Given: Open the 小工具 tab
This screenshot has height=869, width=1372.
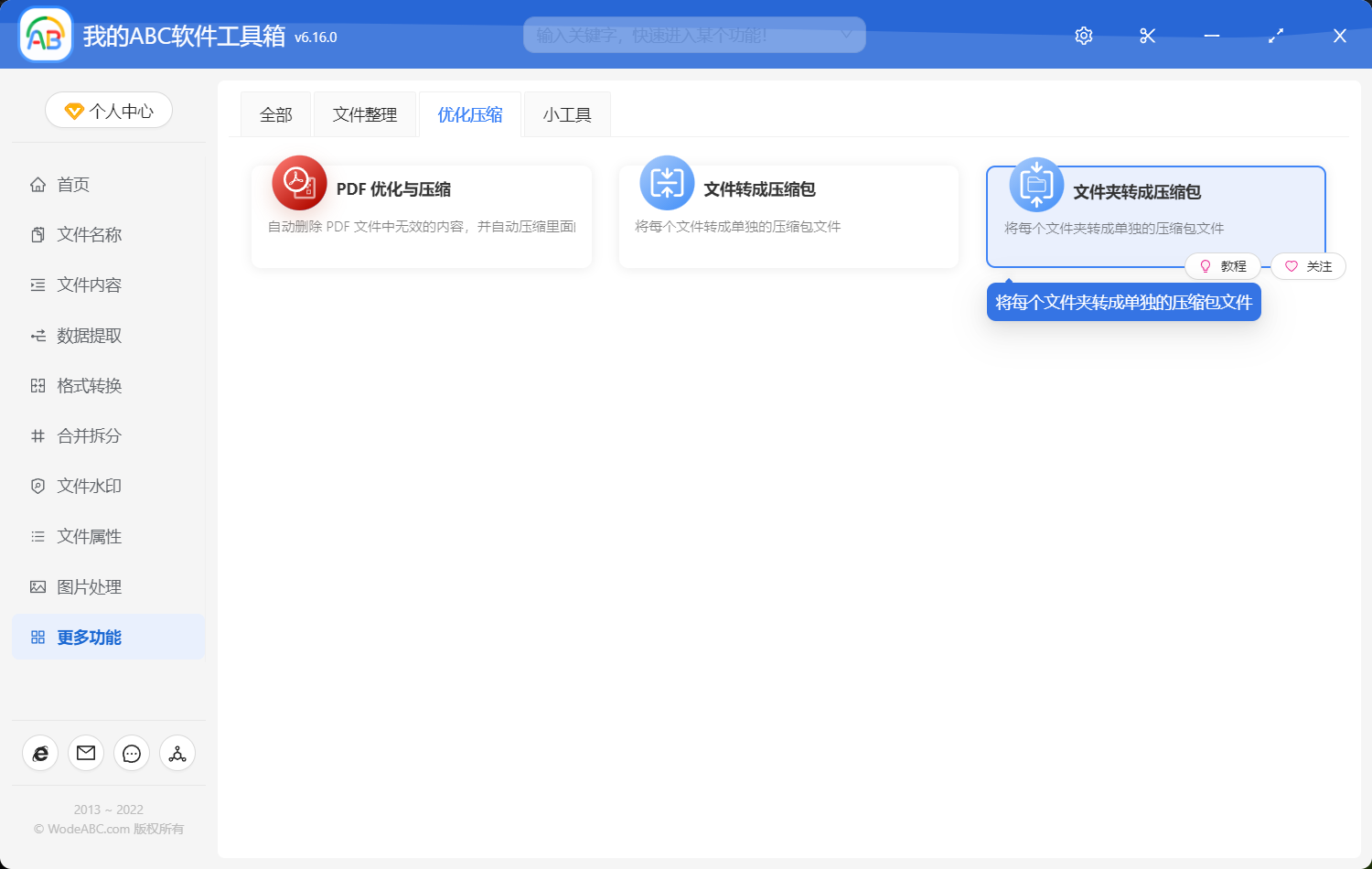Looking at the screenshot, I should coord(566,113).
